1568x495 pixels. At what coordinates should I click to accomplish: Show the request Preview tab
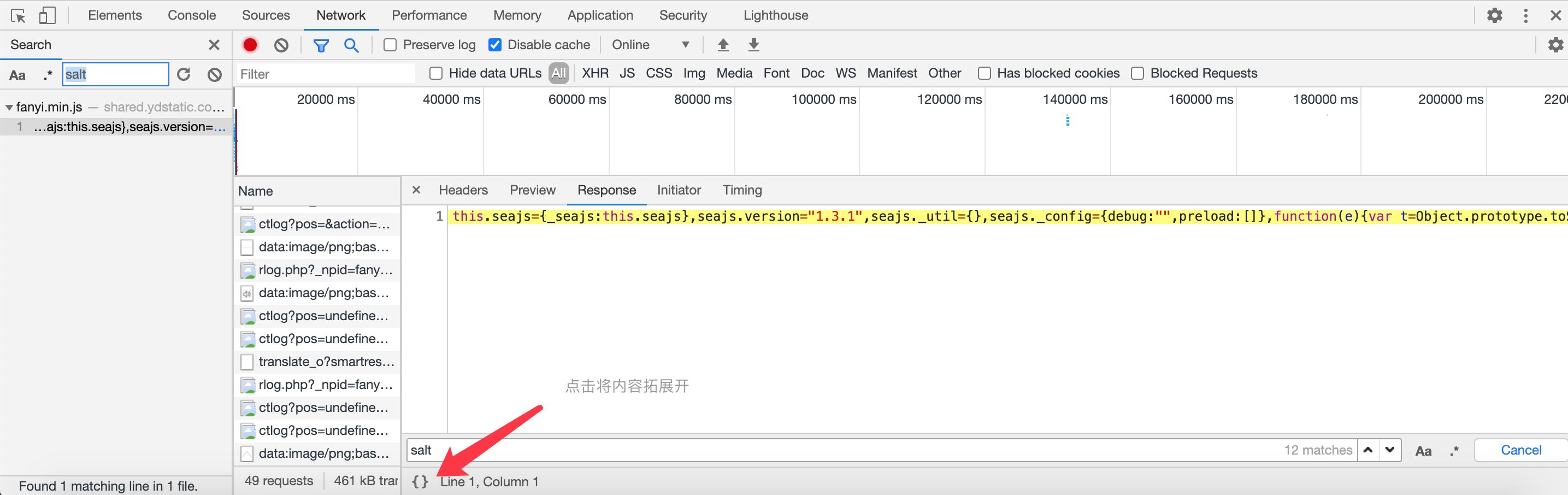pyautogui.click(x=532, y=190)
